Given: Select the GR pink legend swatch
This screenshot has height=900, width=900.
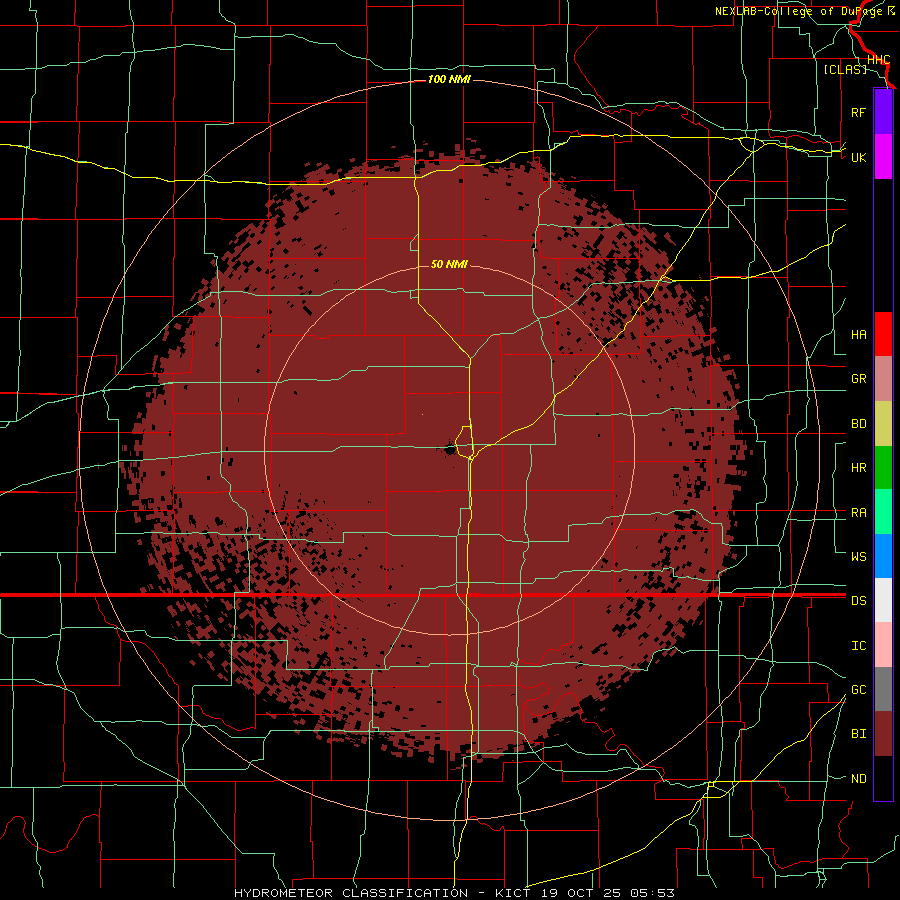Looking at the screenshot, I should click(x=883, y=379).
